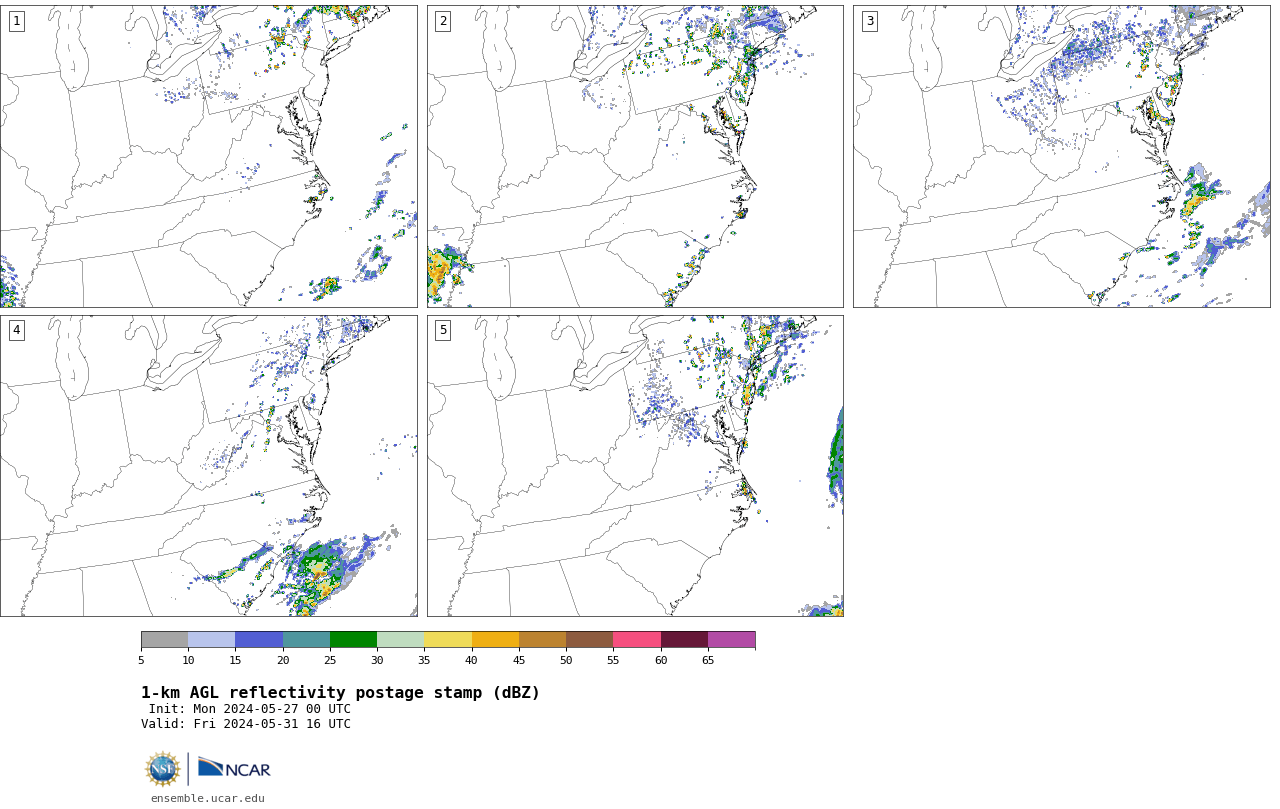Open ensemble member 2 reflectivity map
1280x809 pixels.
pyautogui.click(x=635, y=156)
